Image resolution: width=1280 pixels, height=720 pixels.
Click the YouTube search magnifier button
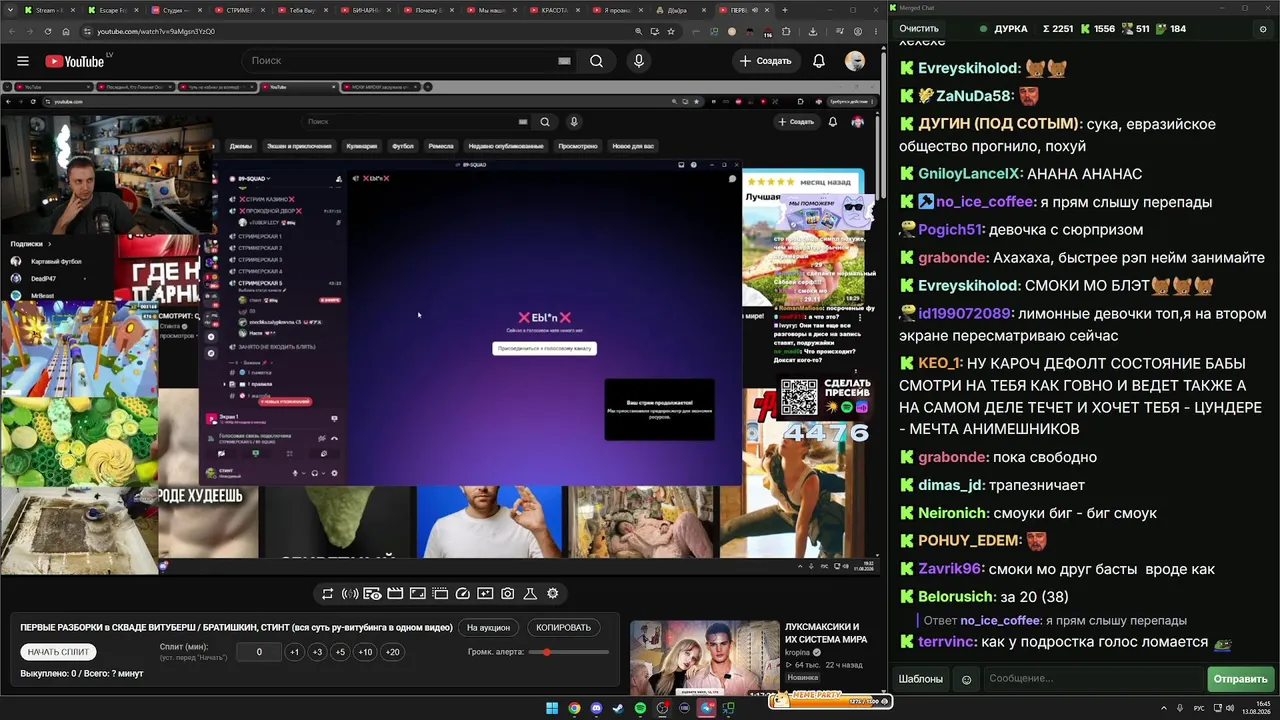[596, 61]
